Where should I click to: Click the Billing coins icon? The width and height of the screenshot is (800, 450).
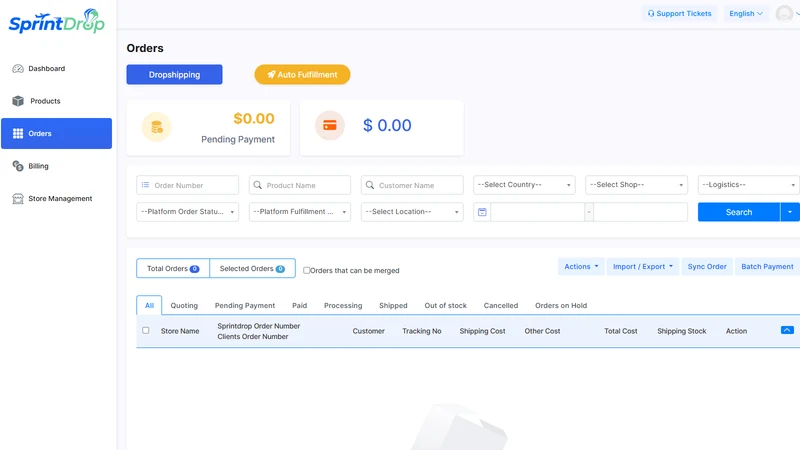pos(18,166)
